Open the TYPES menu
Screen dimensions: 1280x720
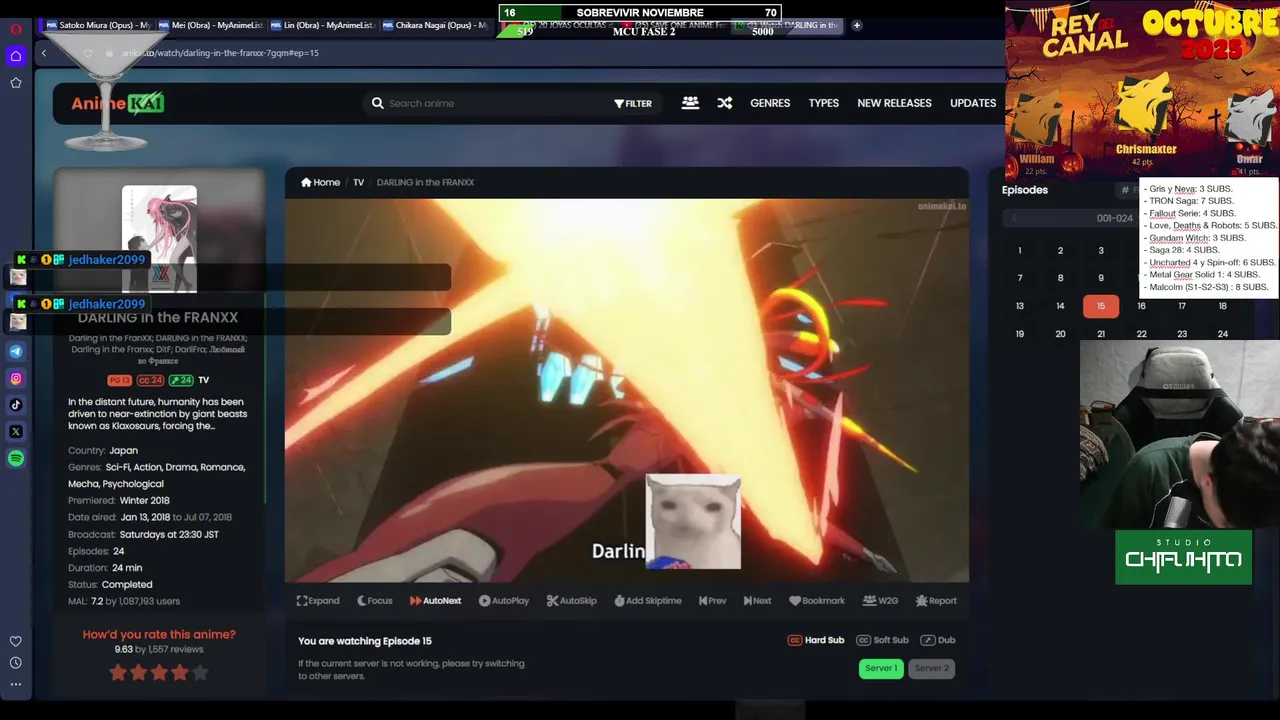[824, 103]
